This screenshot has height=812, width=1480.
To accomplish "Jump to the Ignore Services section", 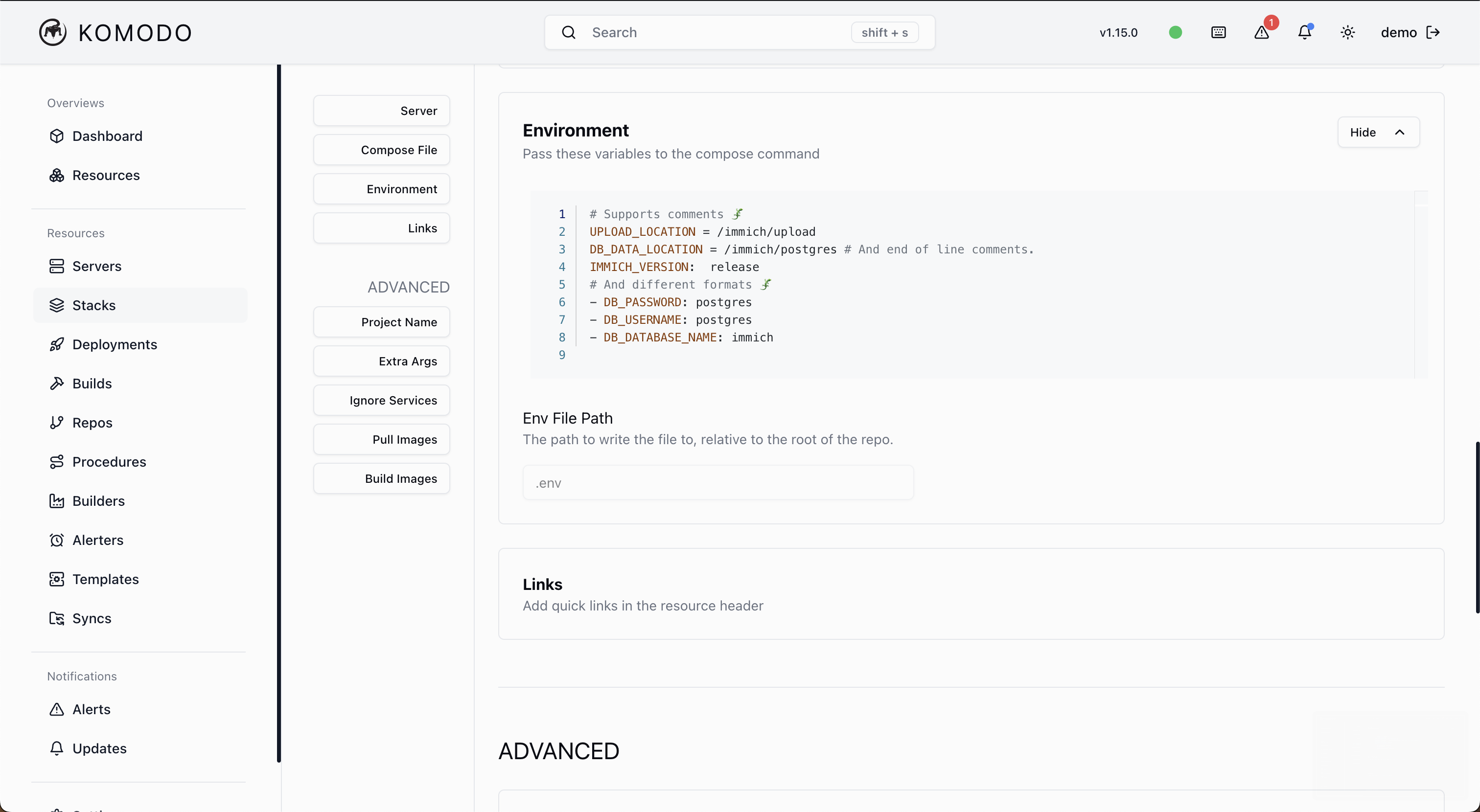I will tap(381, 400).
